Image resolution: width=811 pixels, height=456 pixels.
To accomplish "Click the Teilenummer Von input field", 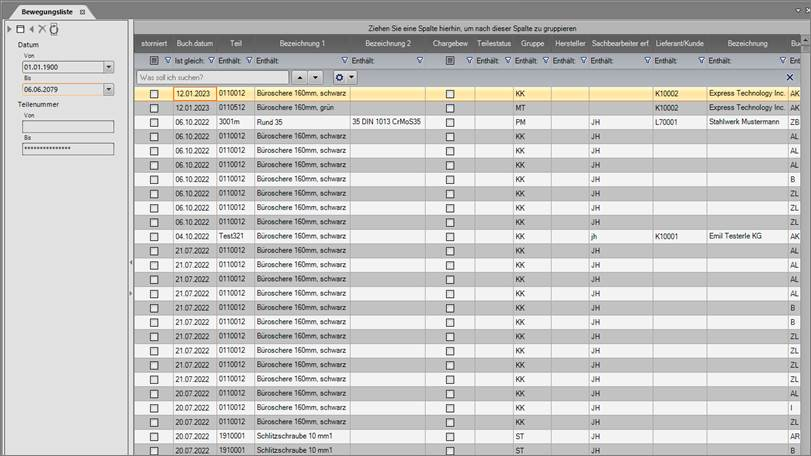I will coord(67,127).
